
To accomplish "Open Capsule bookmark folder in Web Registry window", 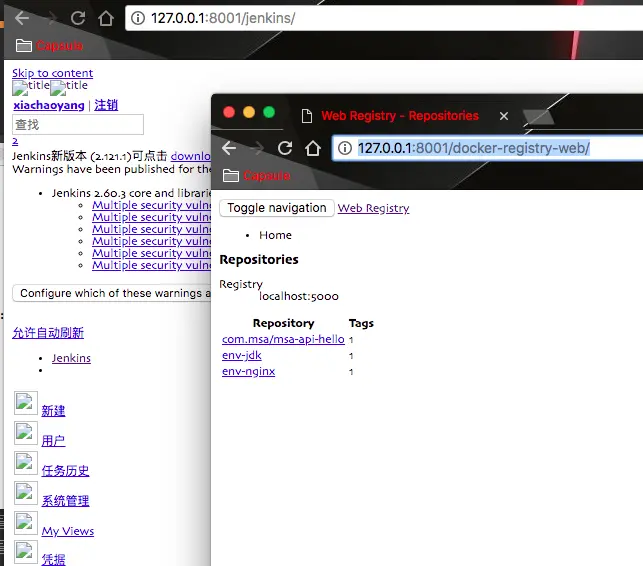I will (x=256, y=176).
